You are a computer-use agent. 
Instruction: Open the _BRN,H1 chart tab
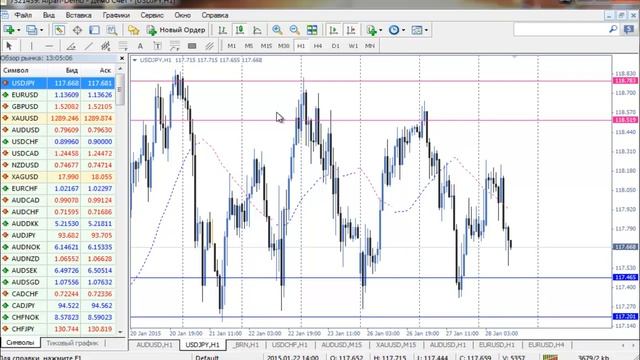pos(246,345)
